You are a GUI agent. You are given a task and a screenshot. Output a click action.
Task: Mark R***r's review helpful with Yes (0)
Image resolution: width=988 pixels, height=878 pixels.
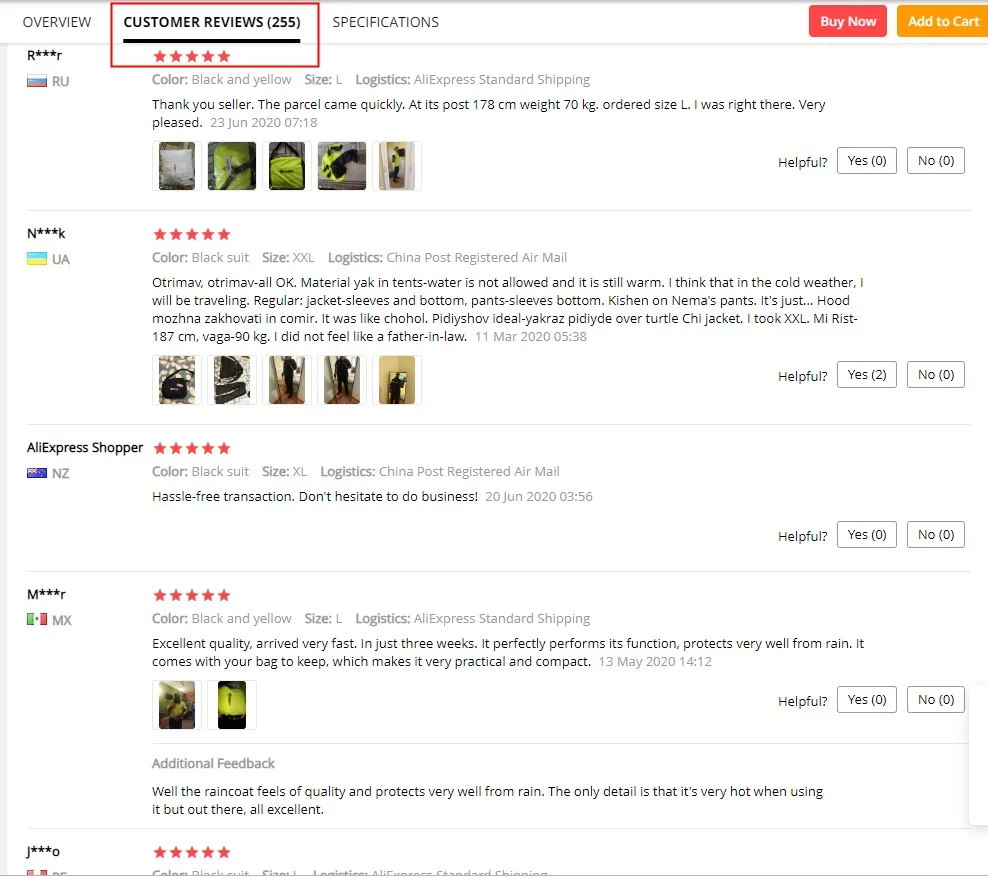866,161
